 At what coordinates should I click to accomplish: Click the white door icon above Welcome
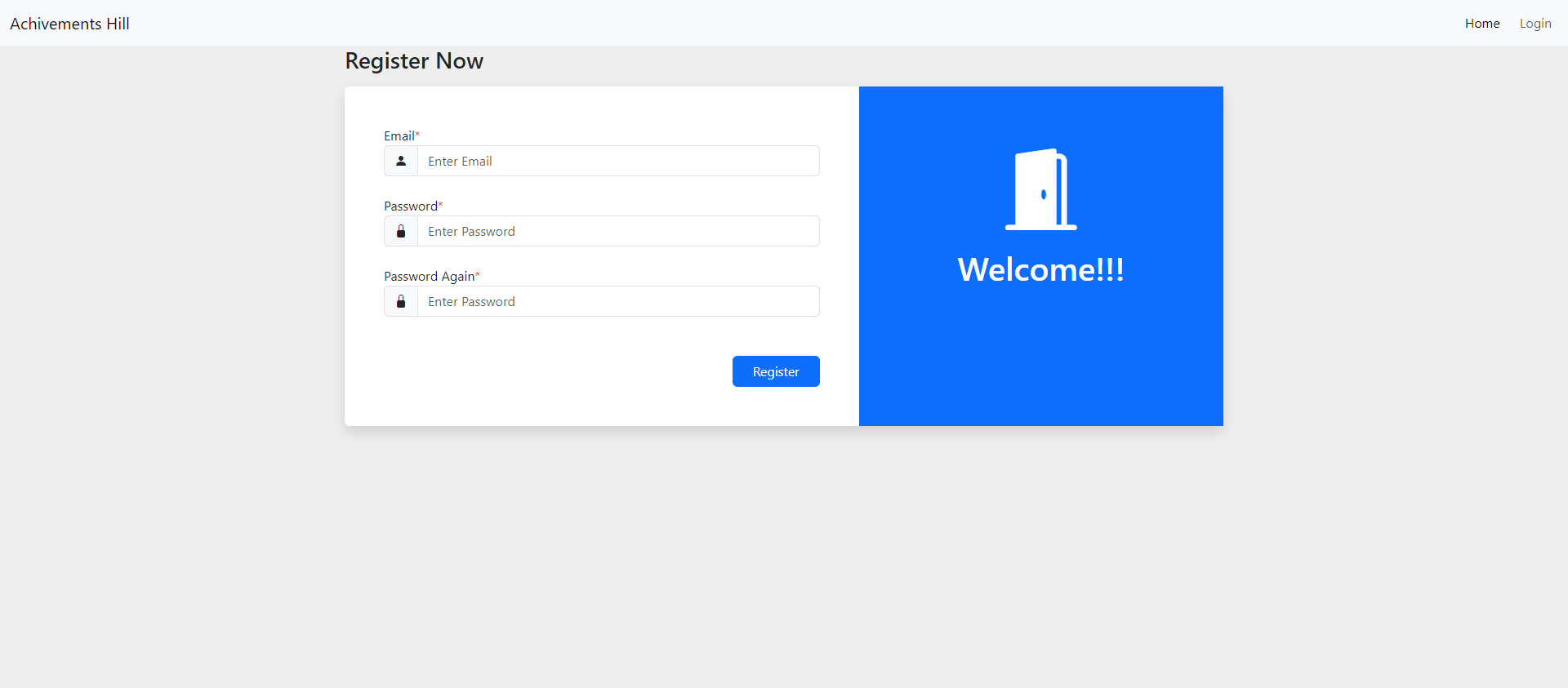click(1041, 189)
